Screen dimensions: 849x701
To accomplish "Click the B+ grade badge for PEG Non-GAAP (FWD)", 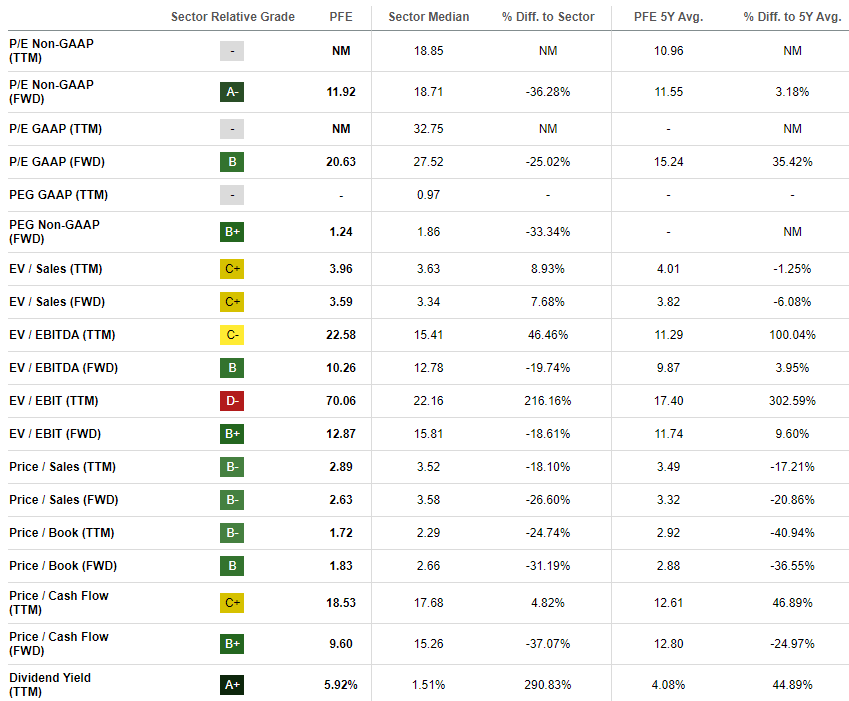I will [232, 232].
